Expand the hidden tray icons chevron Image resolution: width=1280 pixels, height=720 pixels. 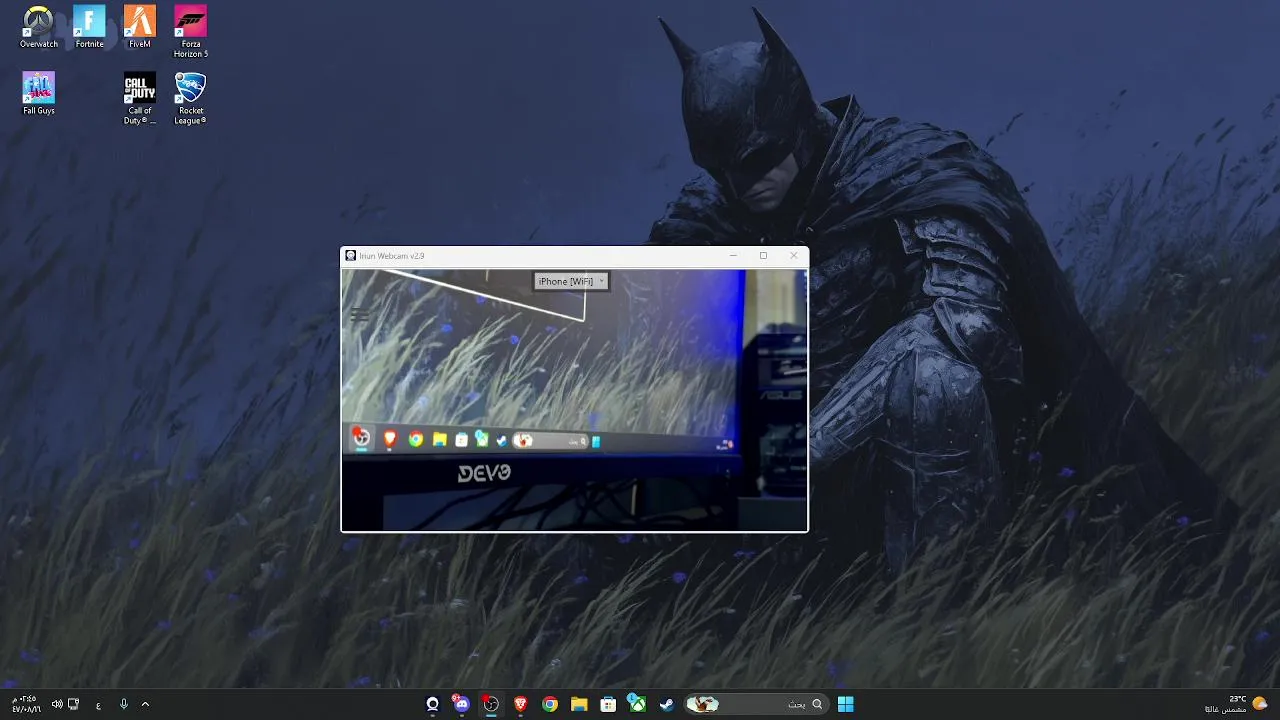(x=145, y=704)
